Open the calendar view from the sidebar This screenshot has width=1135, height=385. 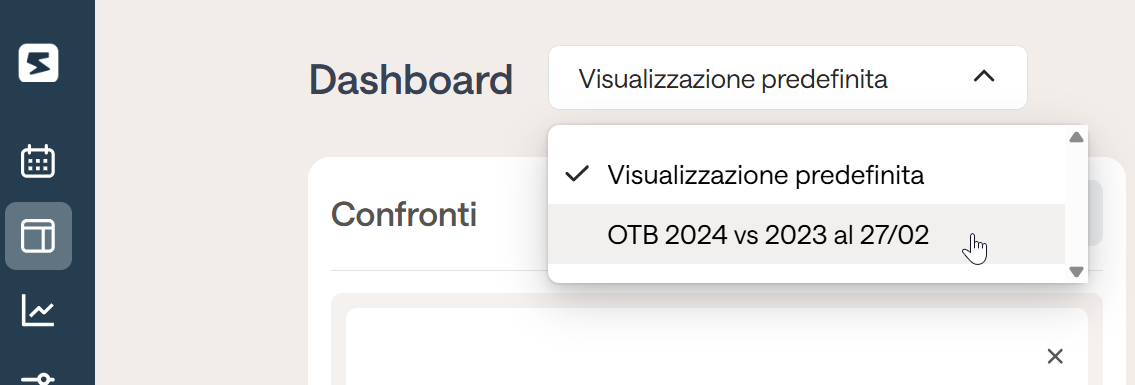pos(38,161)
